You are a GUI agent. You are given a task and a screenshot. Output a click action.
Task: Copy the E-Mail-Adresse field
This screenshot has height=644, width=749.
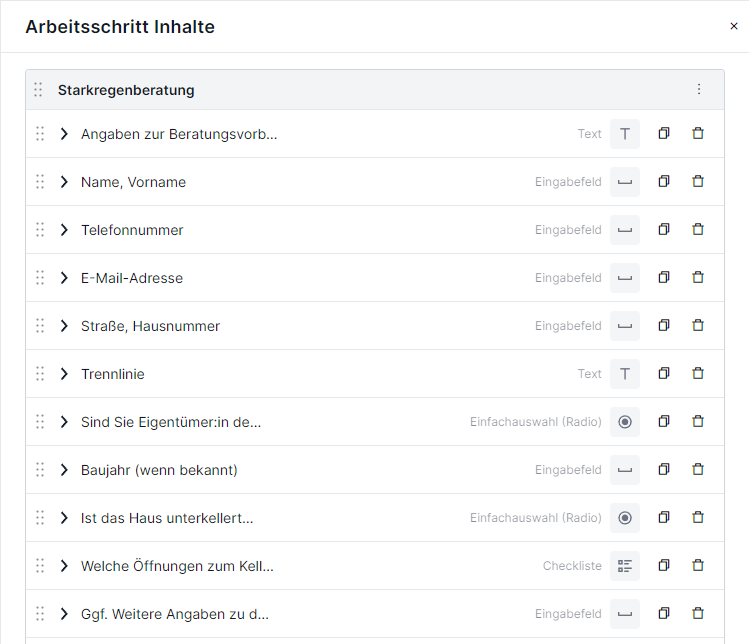coord(664,278)
